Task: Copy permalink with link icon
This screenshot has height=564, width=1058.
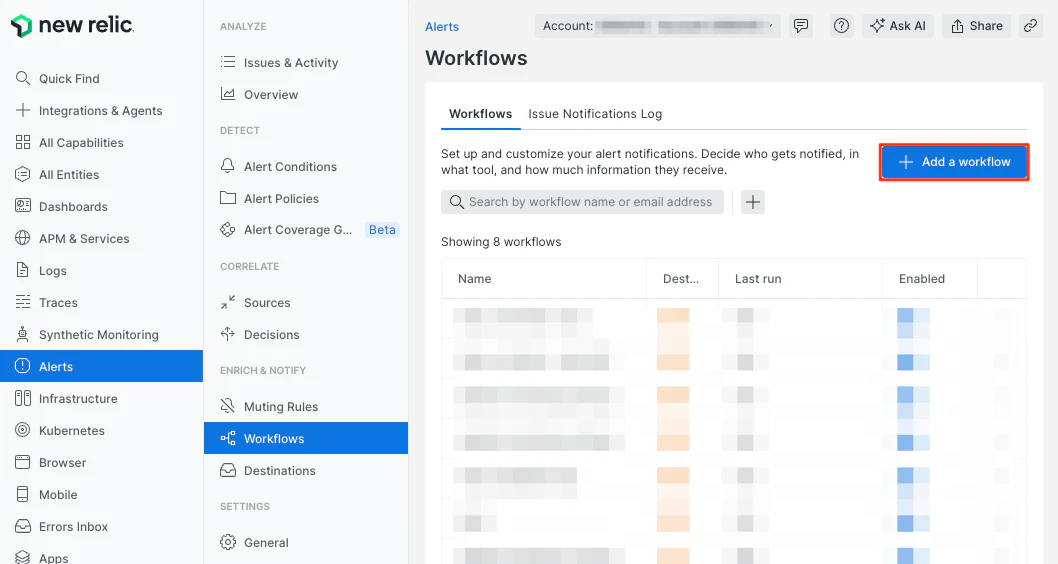Action: point(1030,26)
